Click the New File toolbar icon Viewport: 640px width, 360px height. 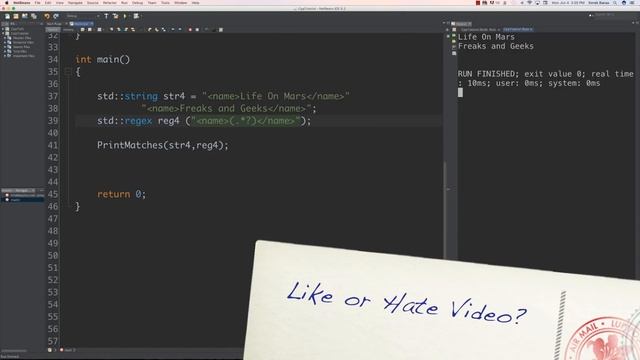pyautogui.click(x=7, y=16)
